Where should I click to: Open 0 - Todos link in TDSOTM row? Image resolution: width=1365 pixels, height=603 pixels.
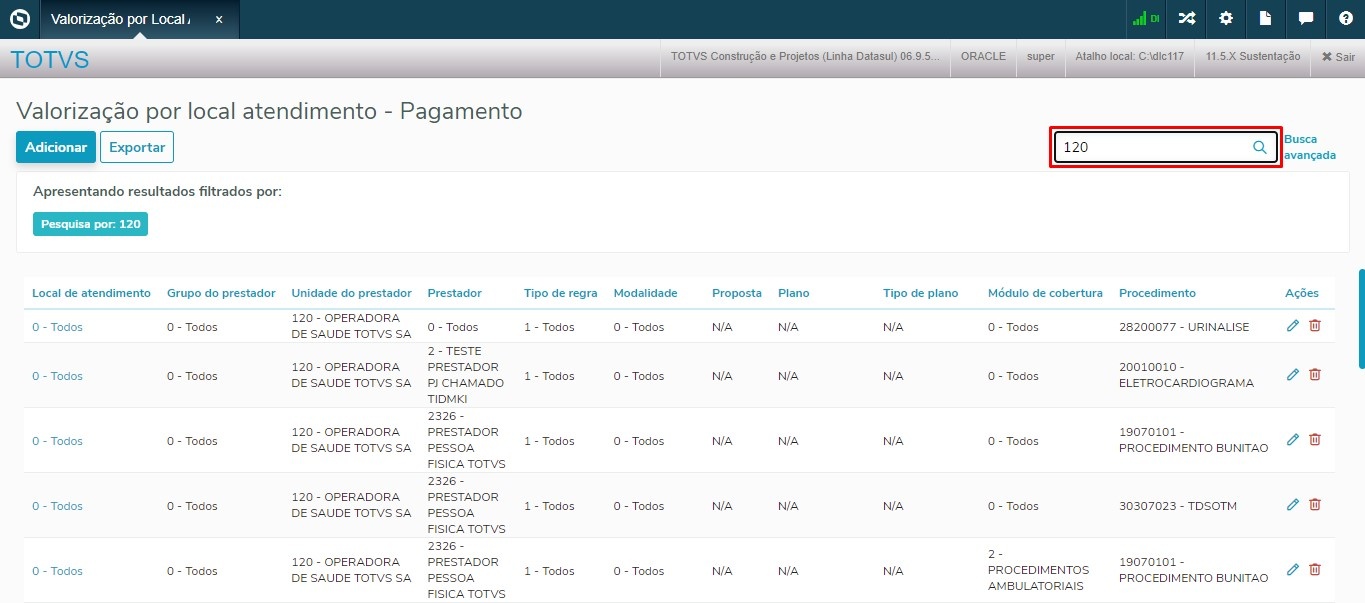[57, 506]
